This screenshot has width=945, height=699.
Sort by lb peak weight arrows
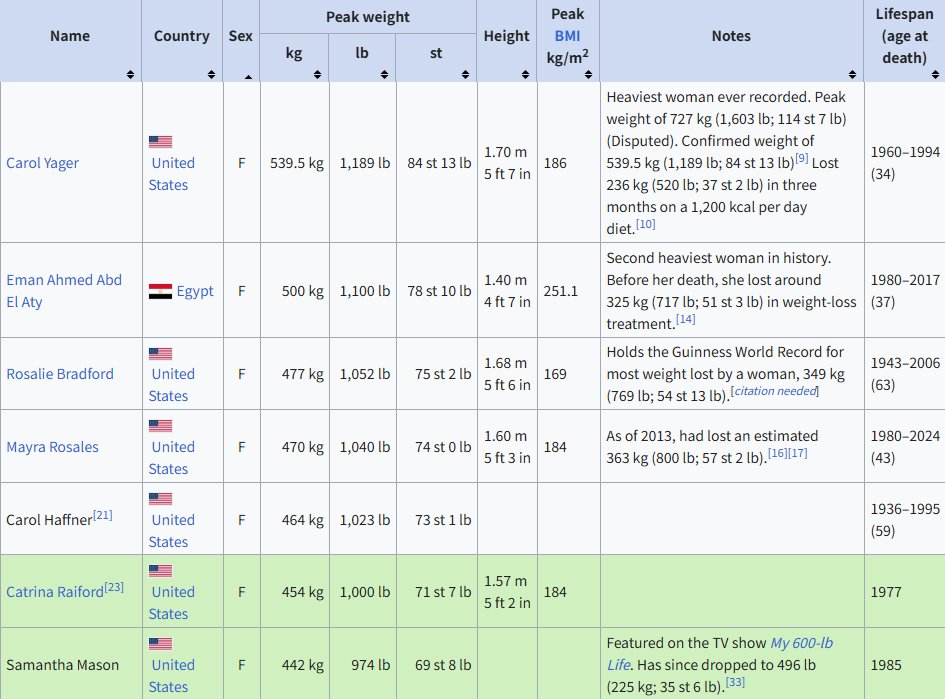(x=384, y=74)
